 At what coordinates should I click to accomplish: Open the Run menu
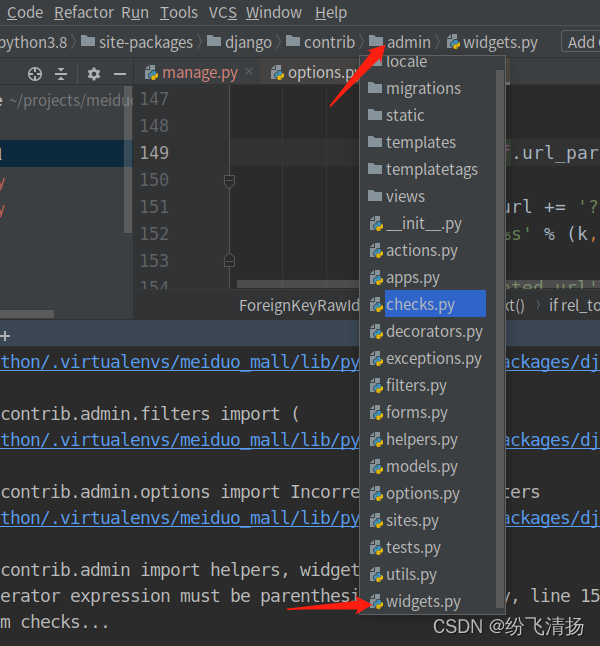pos(135,13)
